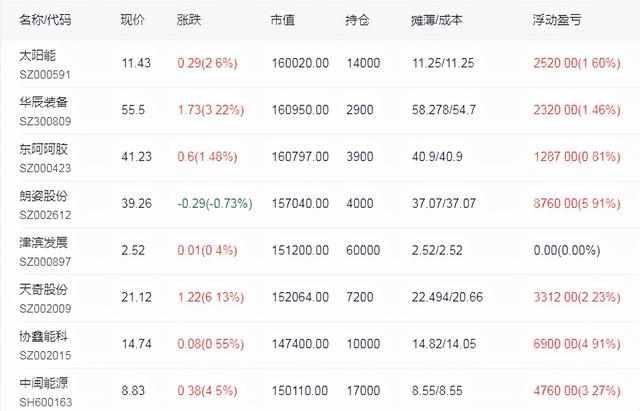Click cost value 14.82/14.05
The image size is (640, 411).
click(444, 344)
